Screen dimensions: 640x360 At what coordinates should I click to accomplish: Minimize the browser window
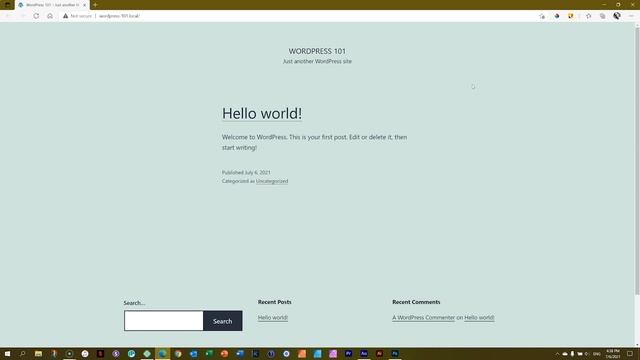point(604,4)
